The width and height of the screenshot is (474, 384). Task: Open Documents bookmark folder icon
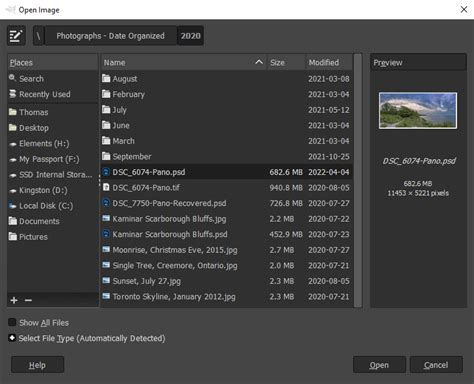pyautogui.click(x=13, y=221)
